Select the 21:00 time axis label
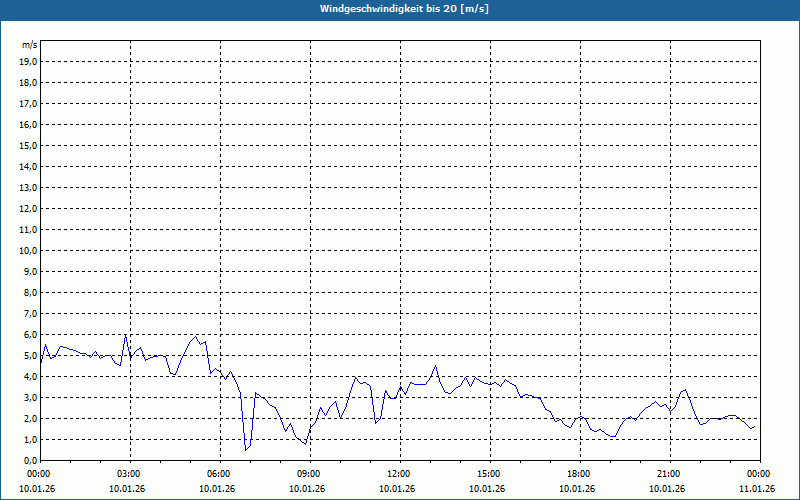The width and height of the screenshot is (800, 500). point(668,474)
